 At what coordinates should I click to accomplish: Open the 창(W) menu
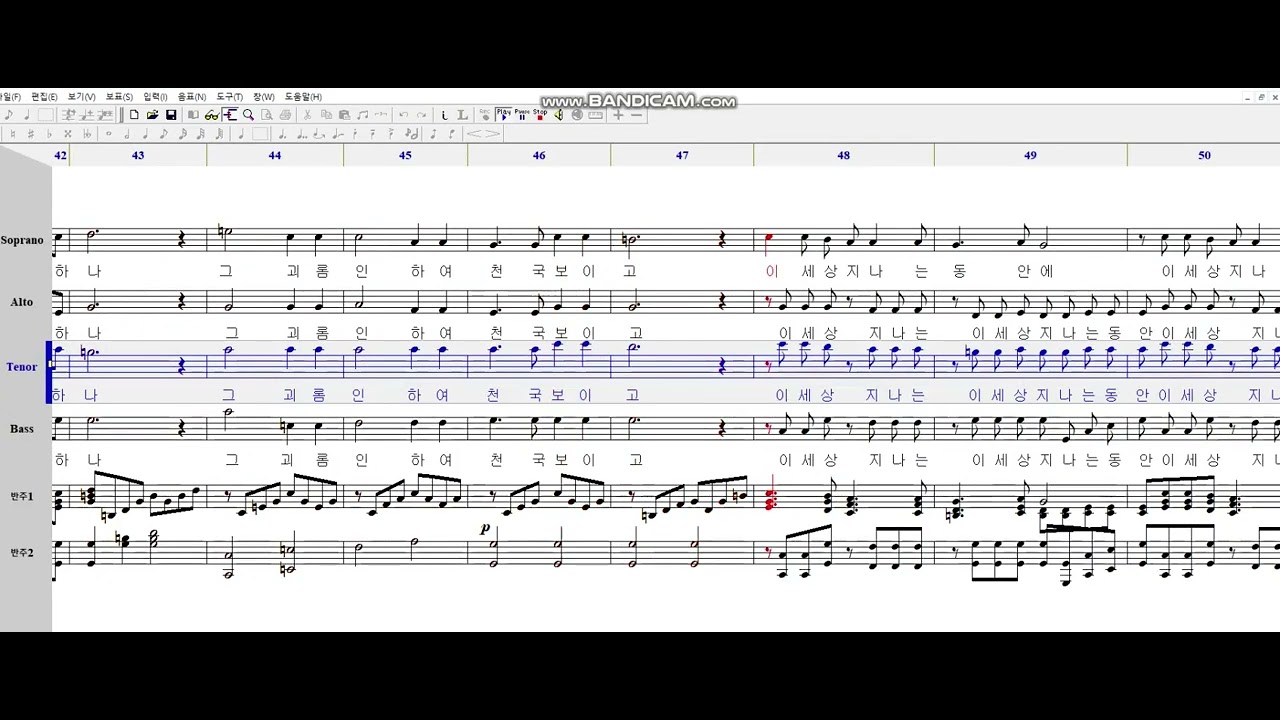click(264, 97)
